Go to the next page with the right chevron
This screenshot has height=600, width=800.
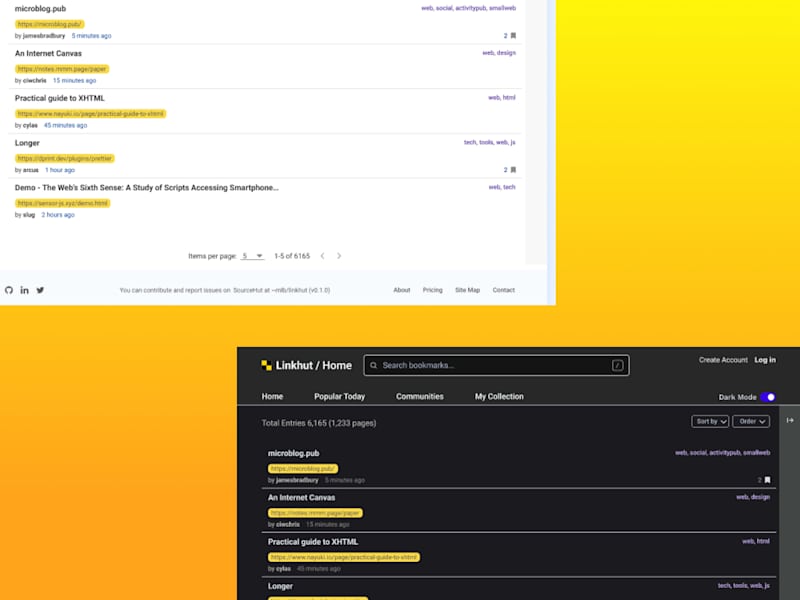coord(339,256)
